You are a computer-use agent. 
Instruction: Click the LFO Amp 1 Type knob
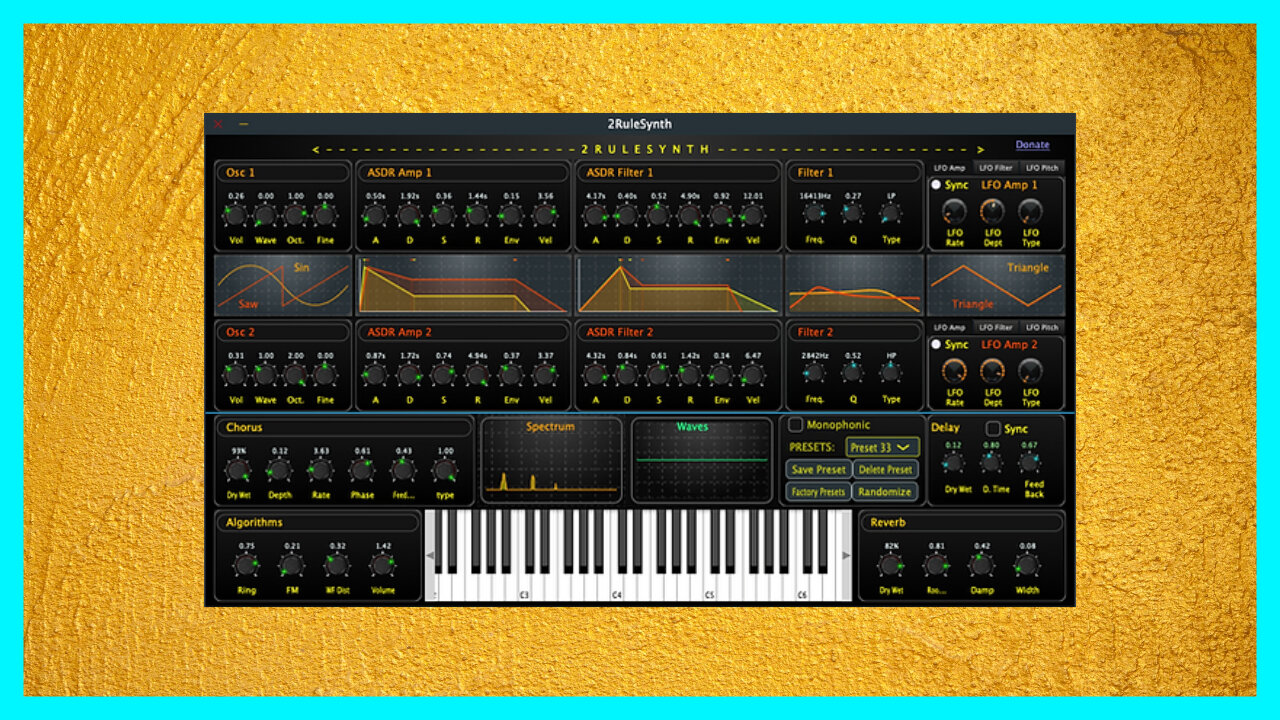[1030, 211]
